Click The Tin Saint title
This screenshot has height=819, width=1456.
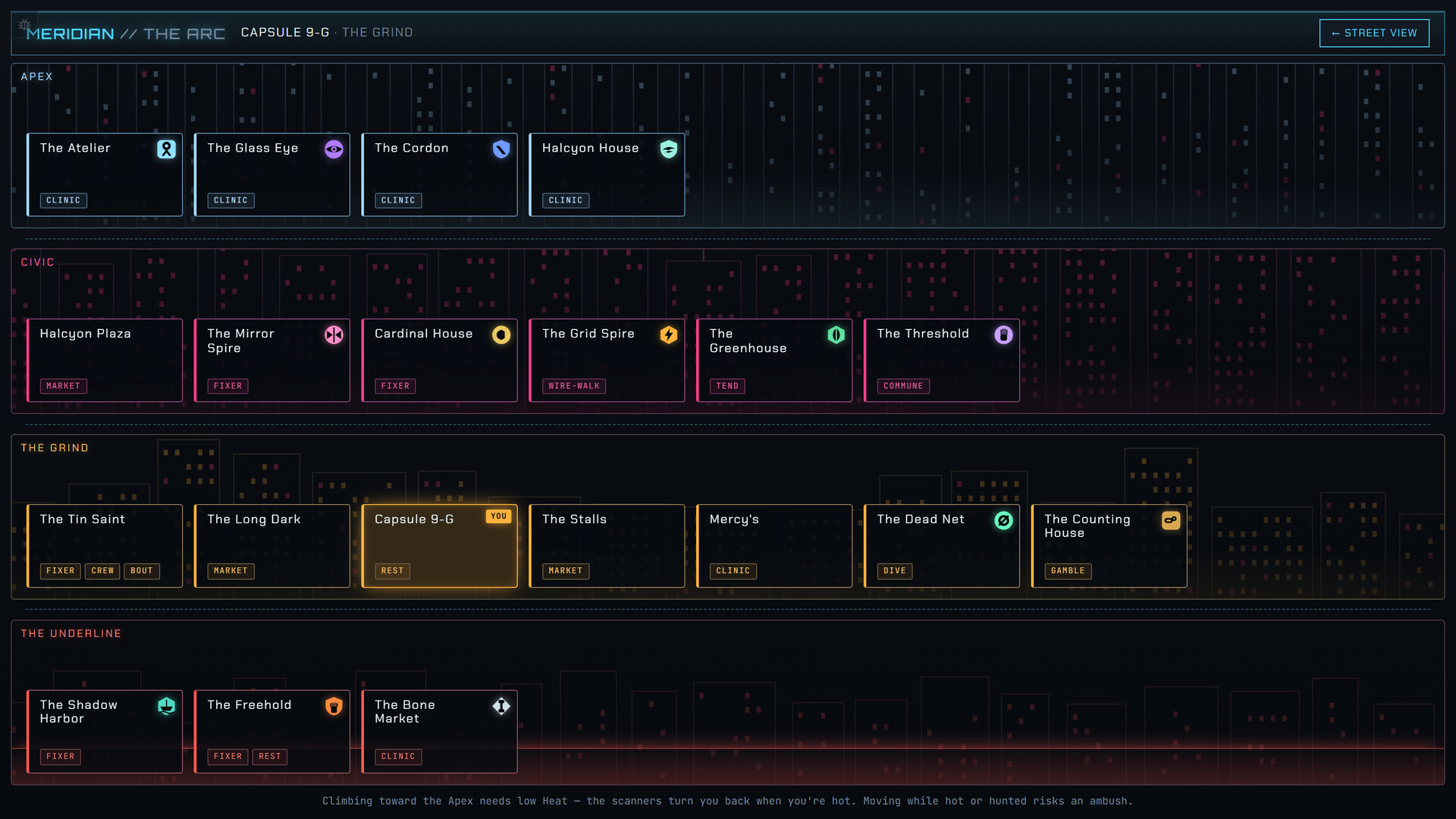pos(82,519)
